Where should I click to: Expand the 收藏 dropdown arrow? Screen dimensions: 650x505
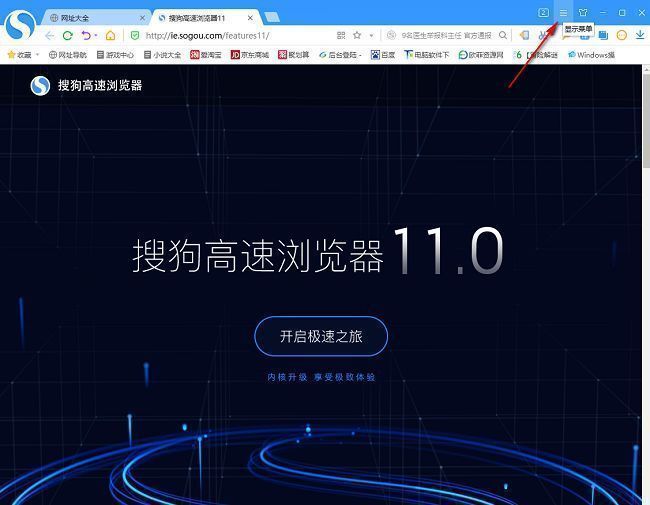click(x=37, y=55)
